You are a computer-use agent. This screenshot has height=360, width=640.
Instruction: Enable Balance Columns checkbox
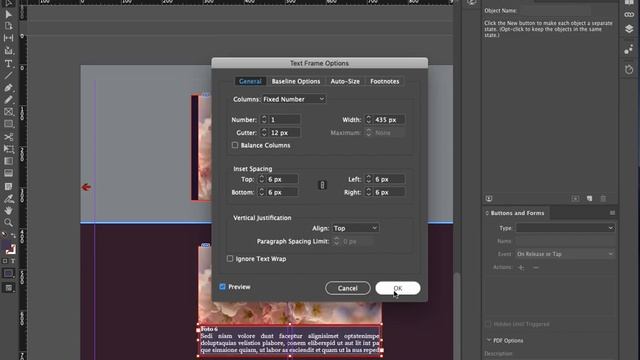(x=235, y=145)
